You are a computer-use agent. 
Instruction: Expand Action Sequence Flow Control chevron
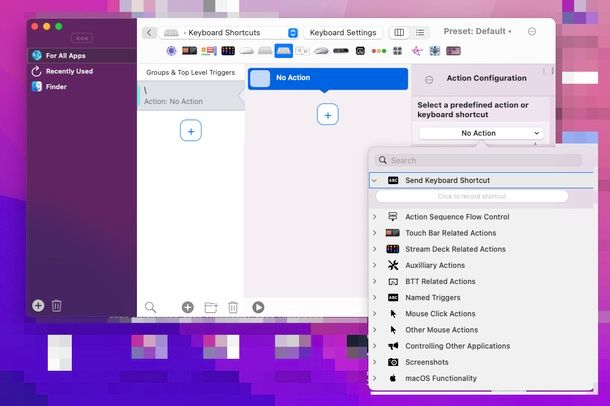coord(375,217)
